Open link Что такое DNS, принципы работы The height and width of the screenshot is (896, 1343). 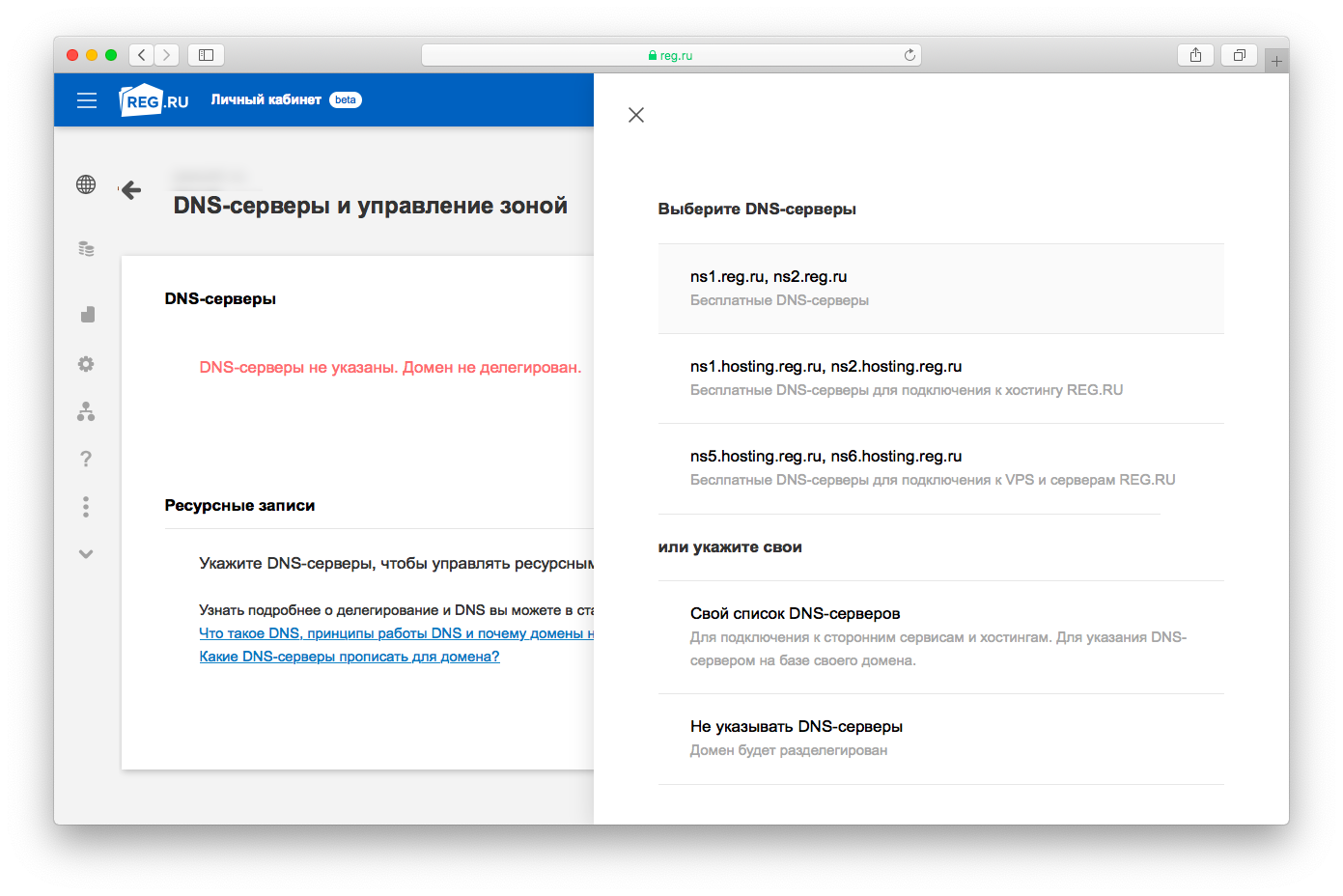396,633
